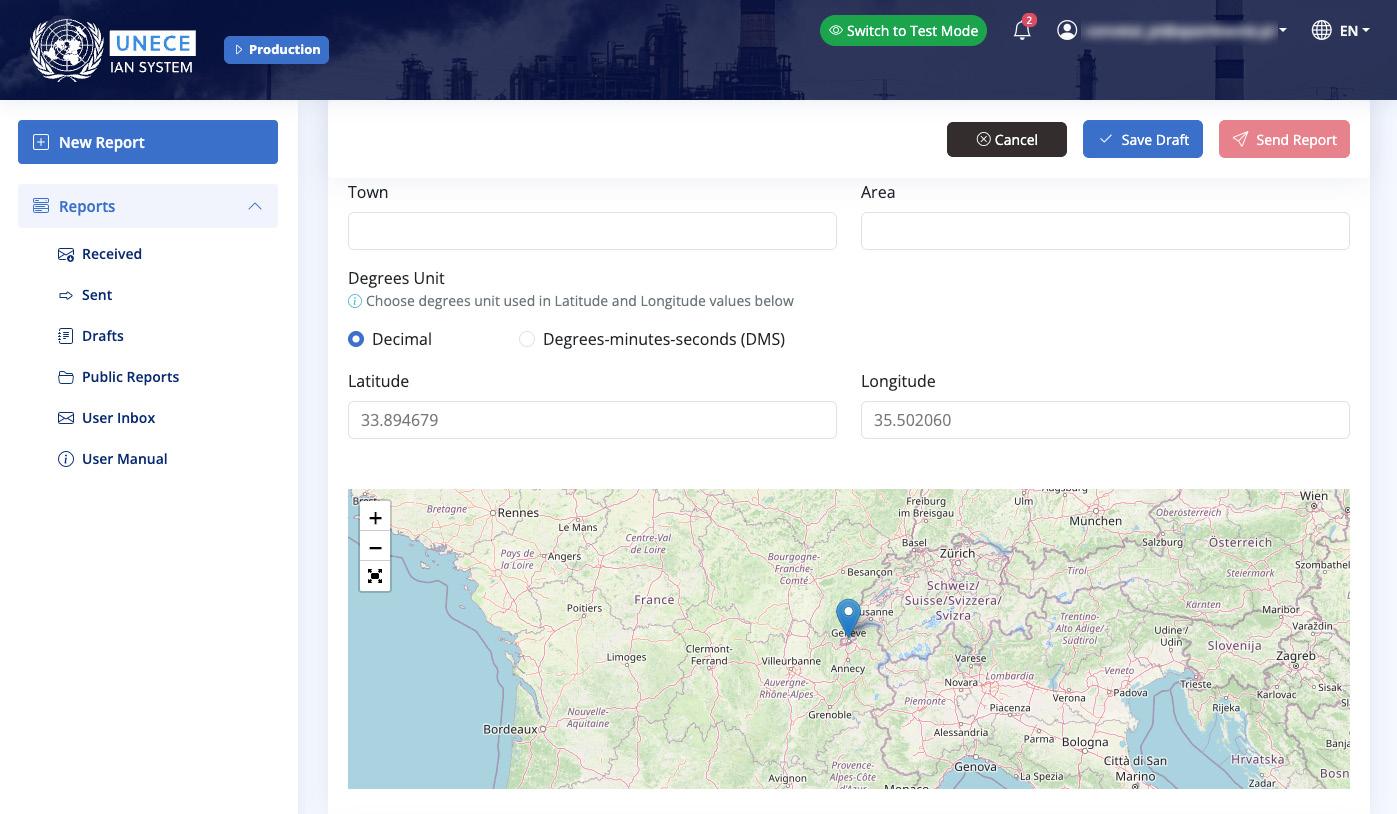The width and height of the screenshot is (1397, 814).
Task: Click Trieste on the map
Action: pos(1196,685)
